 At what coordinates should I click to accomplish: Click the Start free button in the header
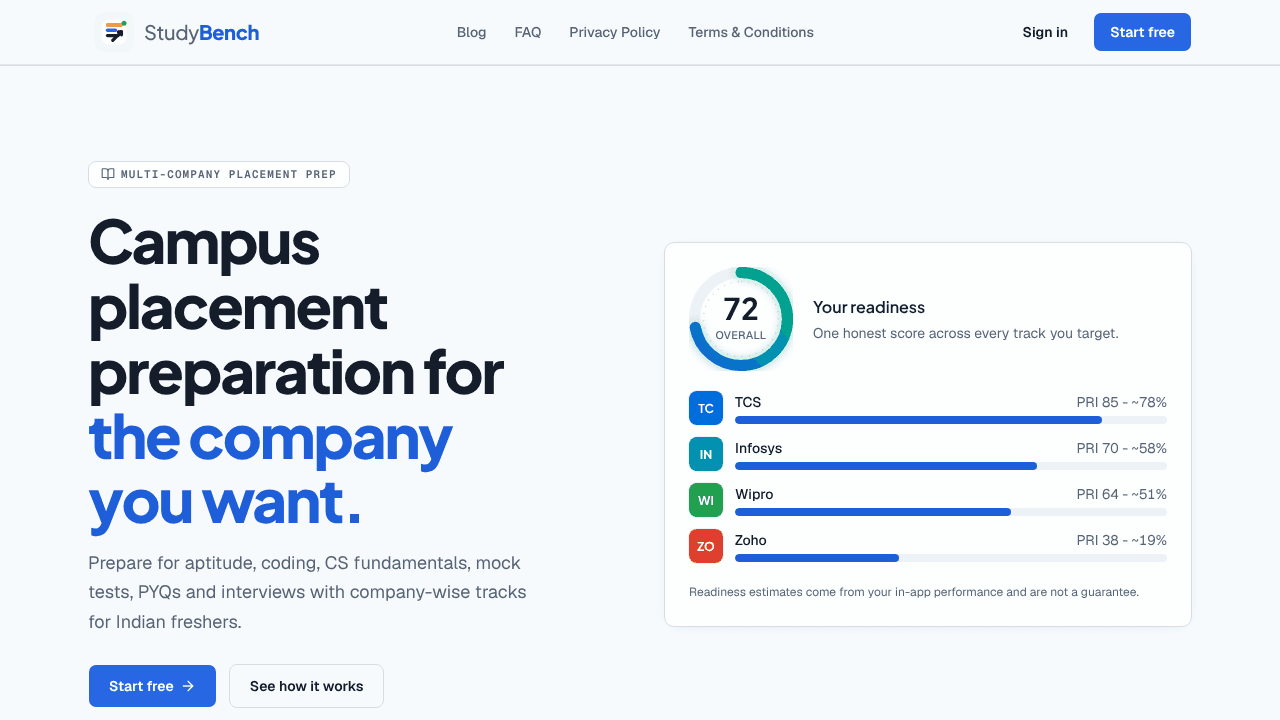pos(1142,32)
